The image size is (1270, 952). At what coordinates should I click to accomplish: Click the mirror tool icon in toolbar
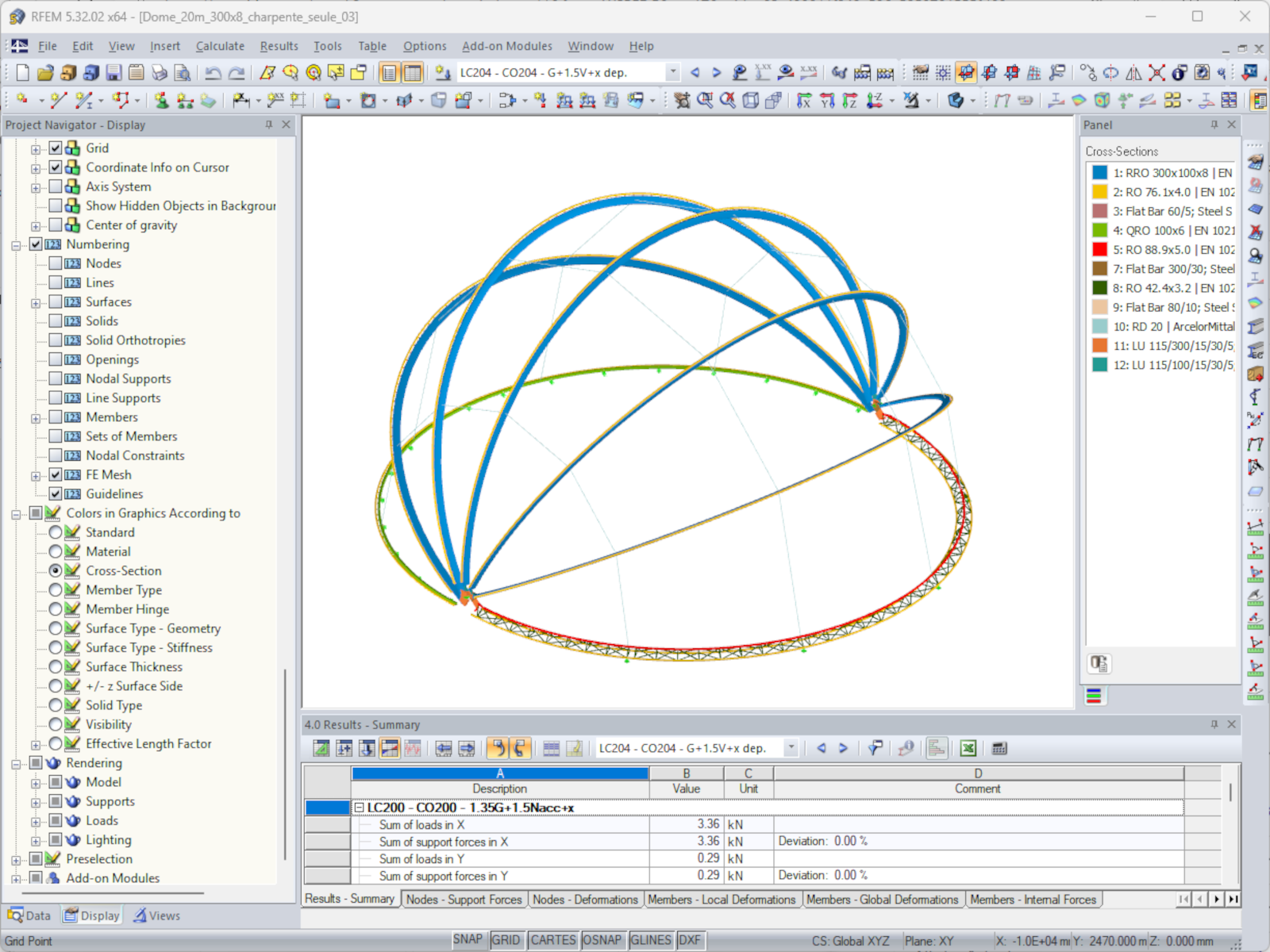(x=1133, y=73)
